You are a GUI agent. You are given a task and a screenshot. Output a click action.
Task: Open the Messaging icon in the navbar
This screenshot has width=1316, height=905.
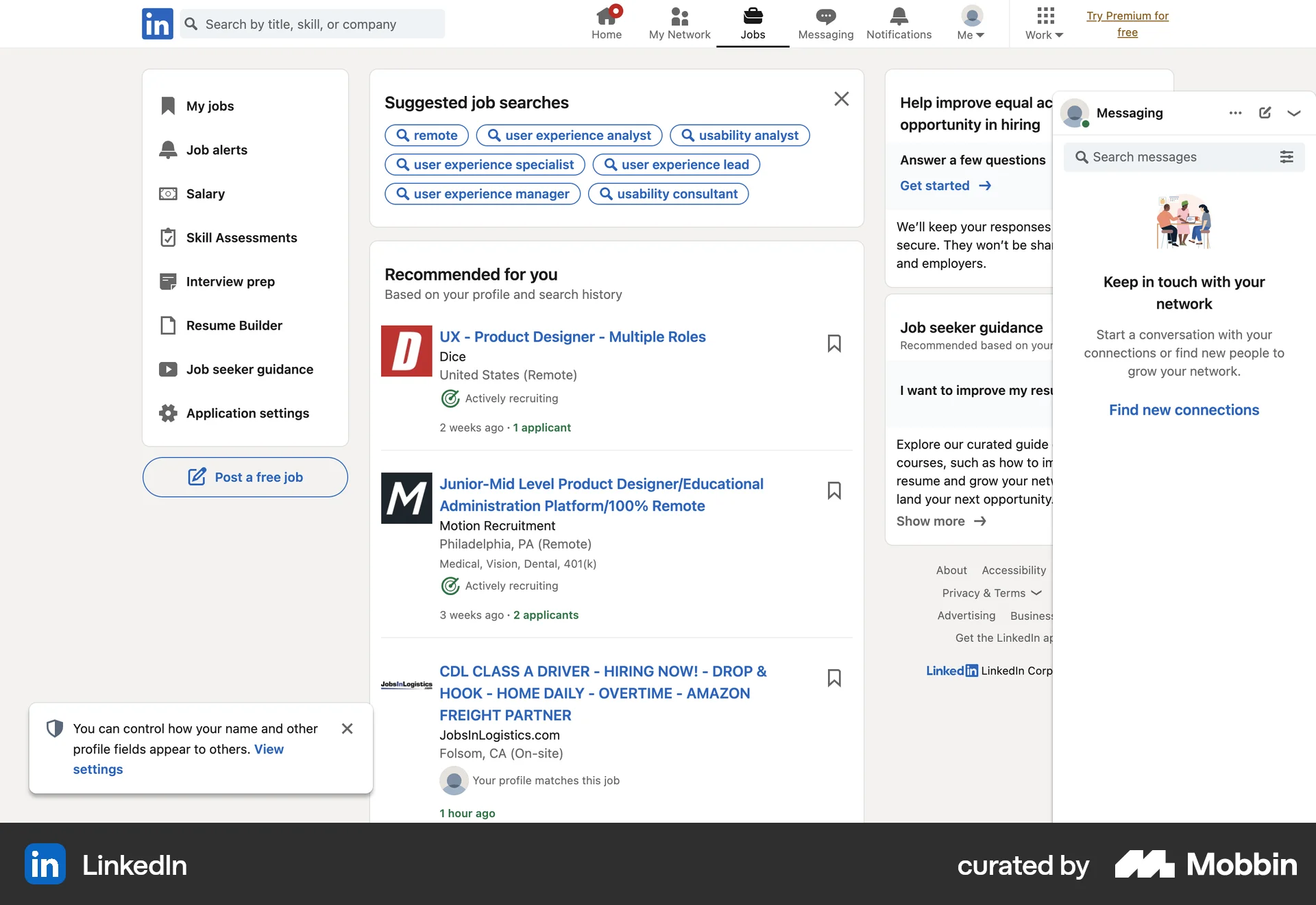pyautogui.click(x=825, y=16)
